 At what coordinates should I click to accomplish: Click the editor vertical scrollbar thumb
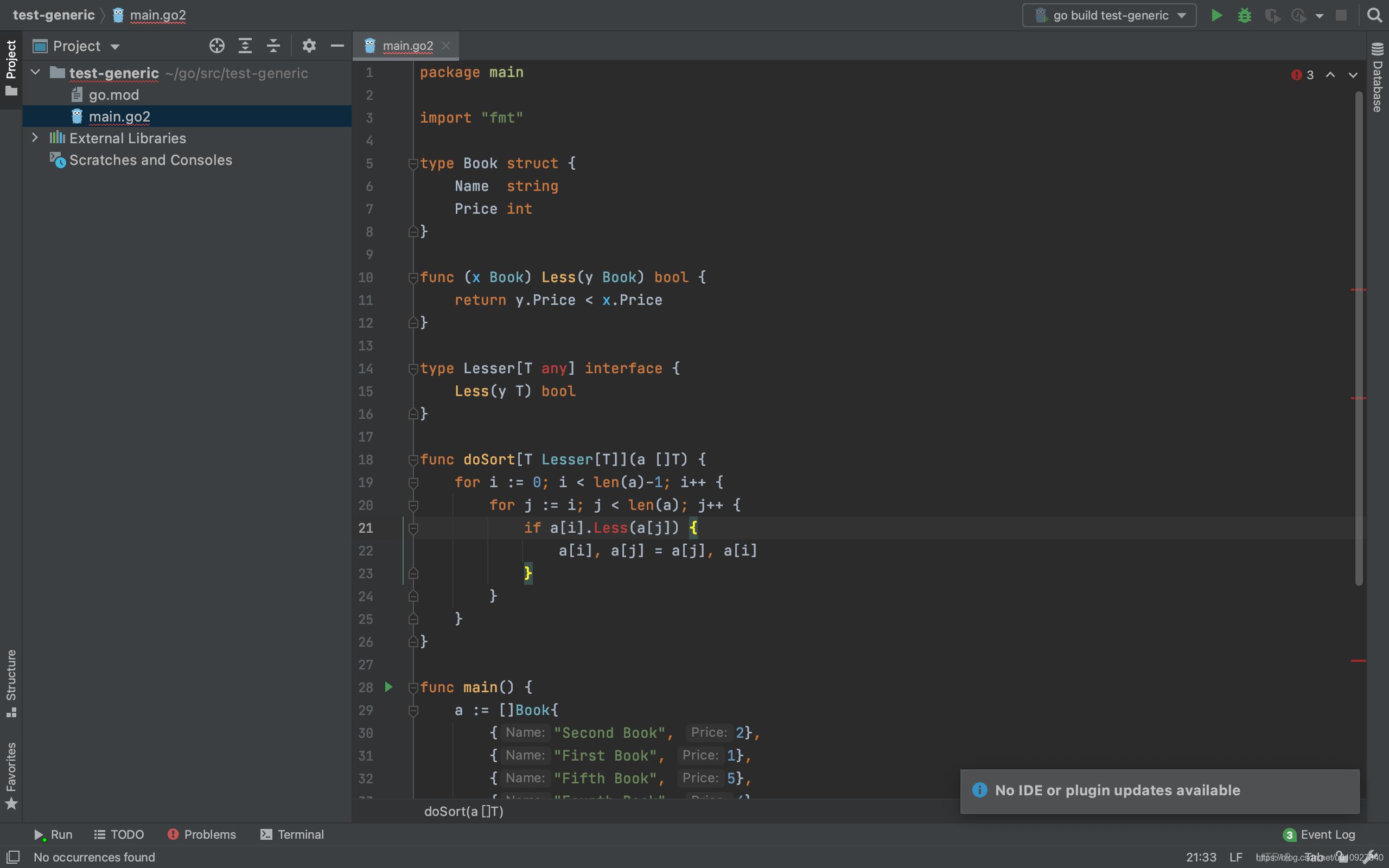(x=1359, y=339)
